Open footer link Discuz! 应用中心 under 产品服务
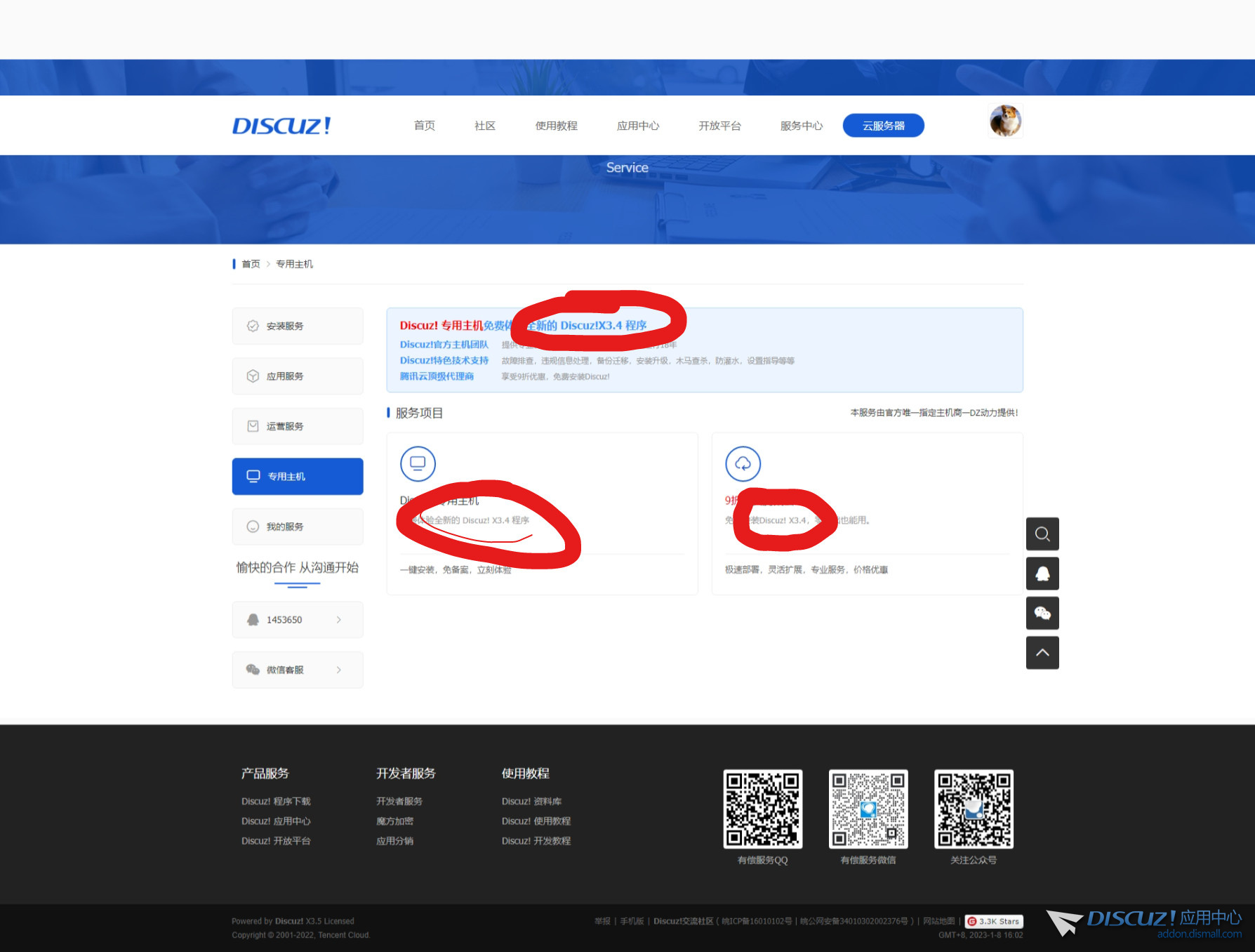Screen dimensions: 1255x952 [276, 821]
